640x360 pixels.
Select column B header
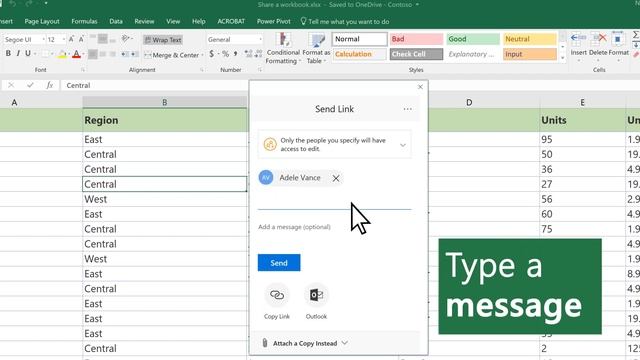pyautogui.click(x=164, y=102)
